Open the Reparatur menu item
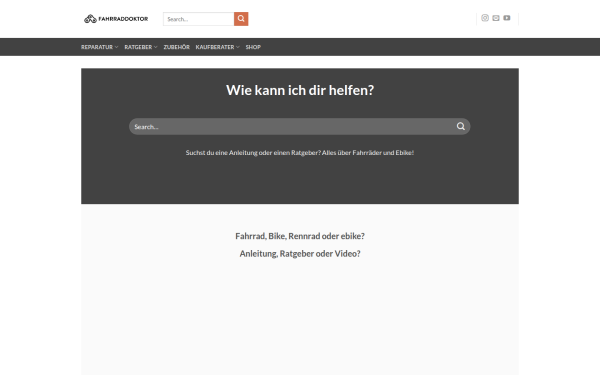Viewport: 600px width, 375px height. [x=97, y=47]
